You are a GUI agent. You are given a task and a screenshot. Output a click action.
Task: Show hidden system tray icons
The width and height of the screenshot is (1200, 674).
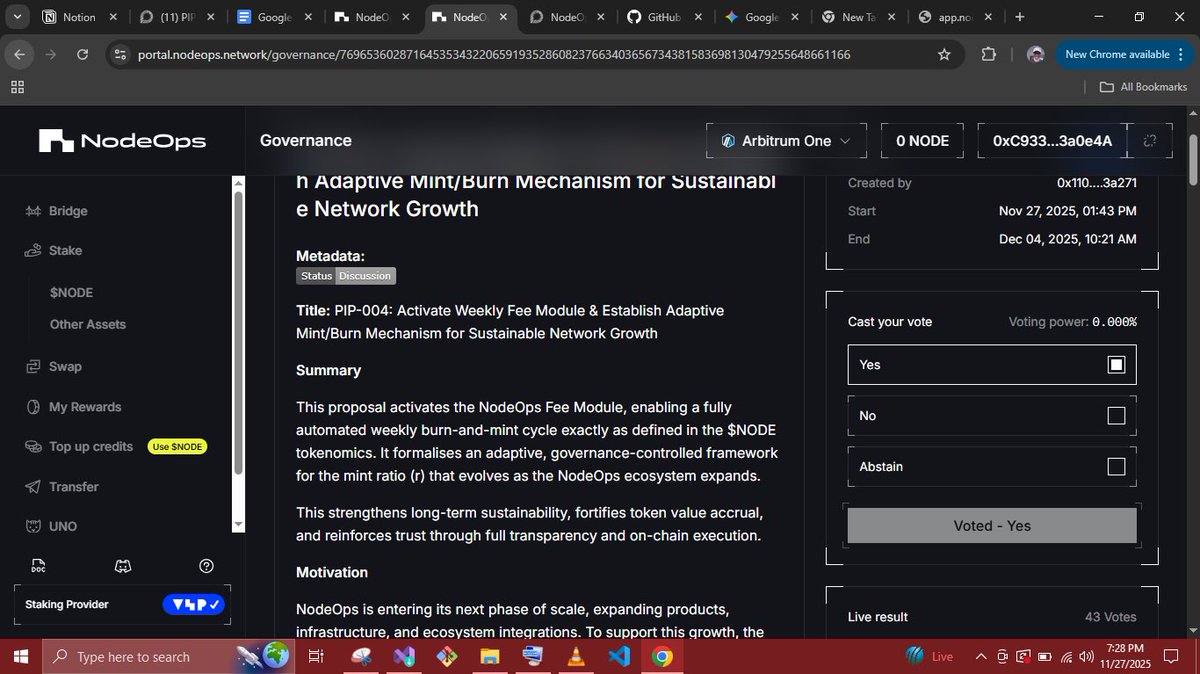983,657
